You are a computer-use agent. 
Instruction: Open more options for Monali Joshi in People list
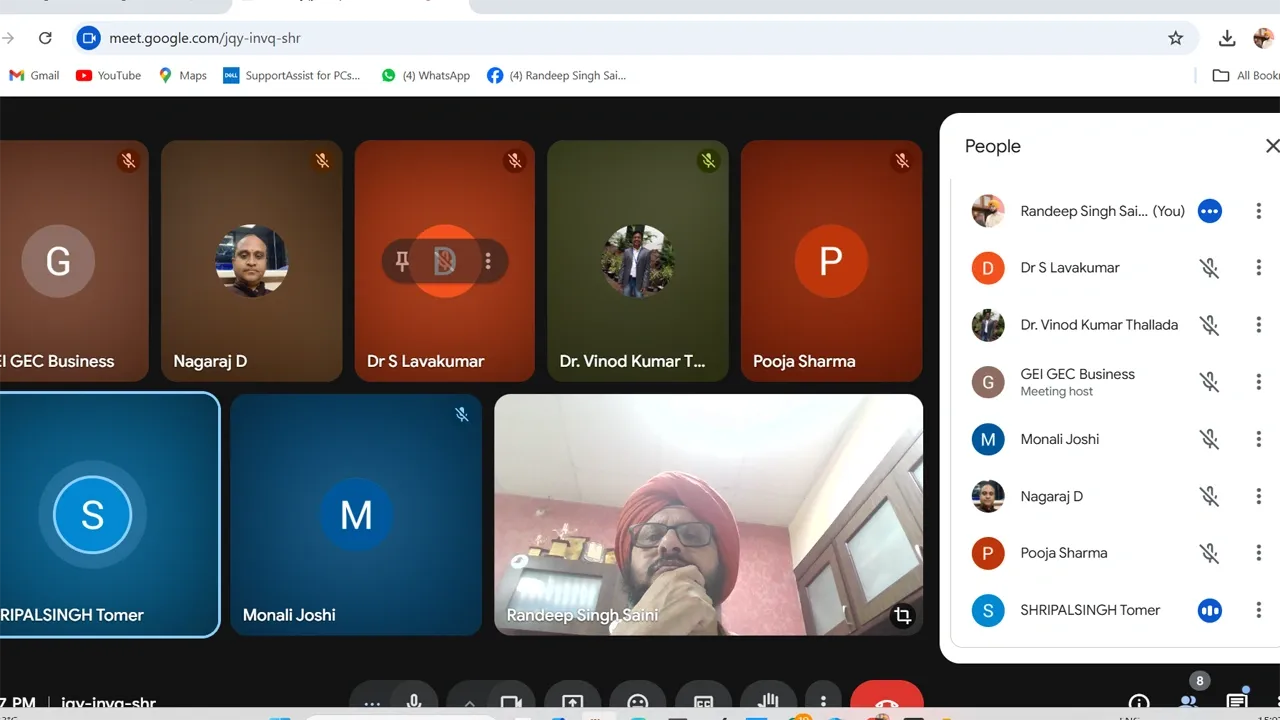1258,439
